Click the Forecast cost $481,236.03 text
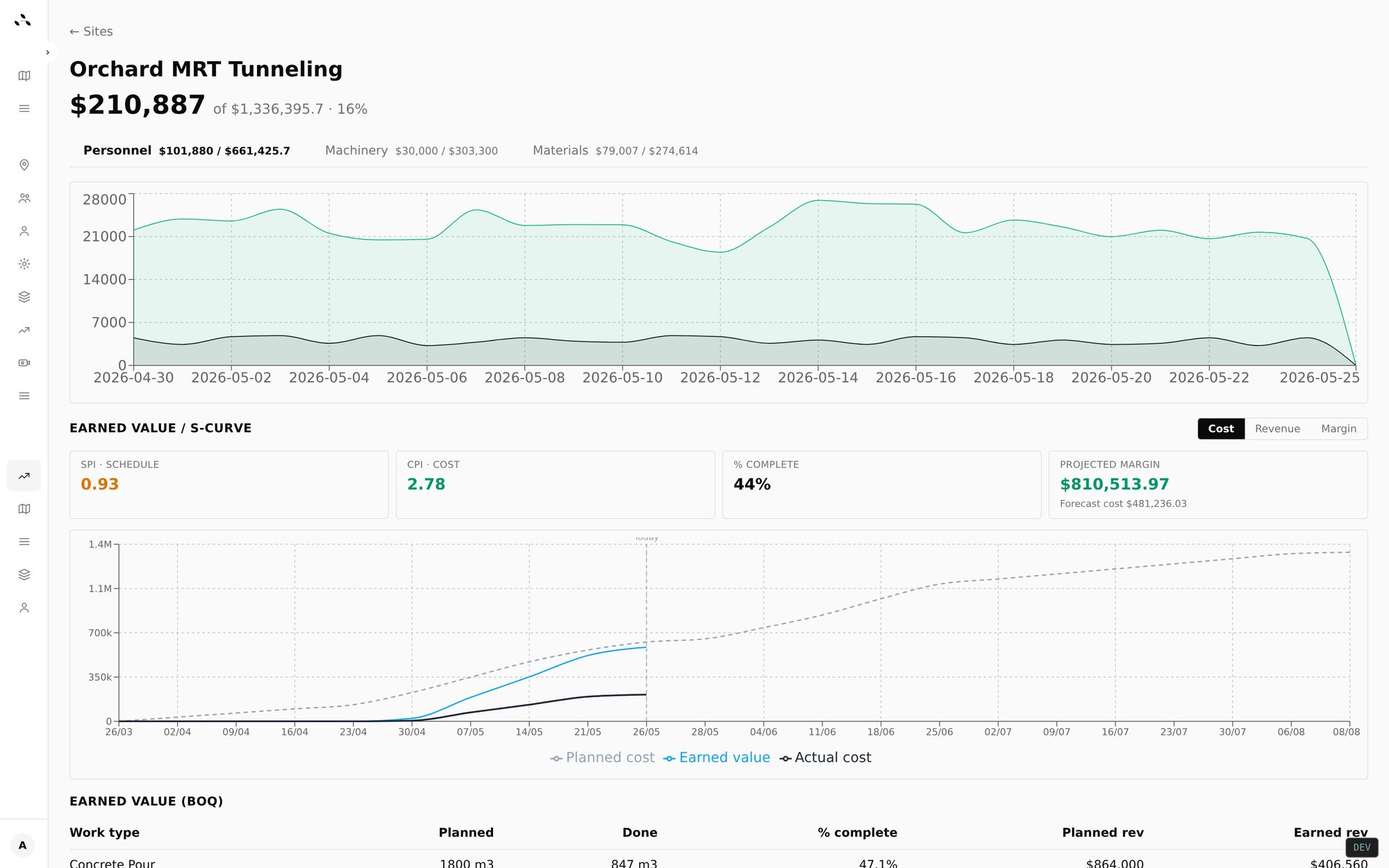 coord(1123,504)
